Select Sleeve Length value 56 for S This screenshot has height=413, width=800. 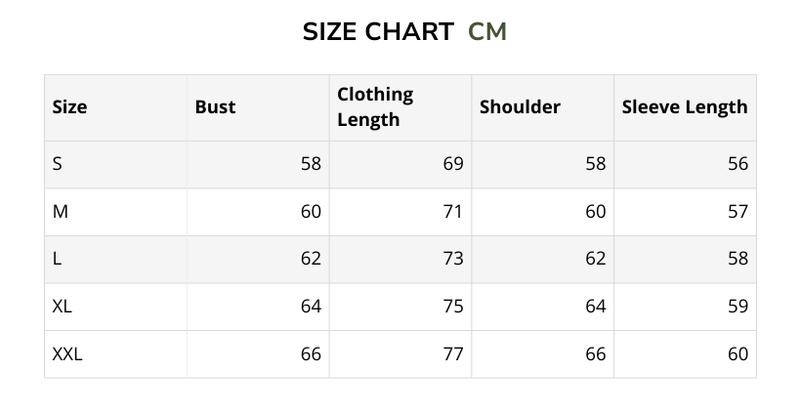[x=738, y=164]
